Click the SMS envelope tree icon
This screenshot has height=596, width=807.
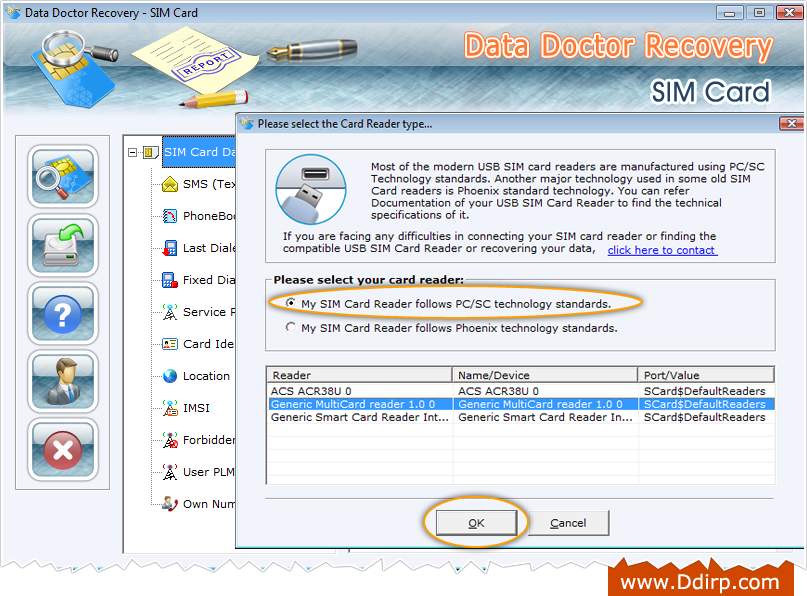pos(170,184)
